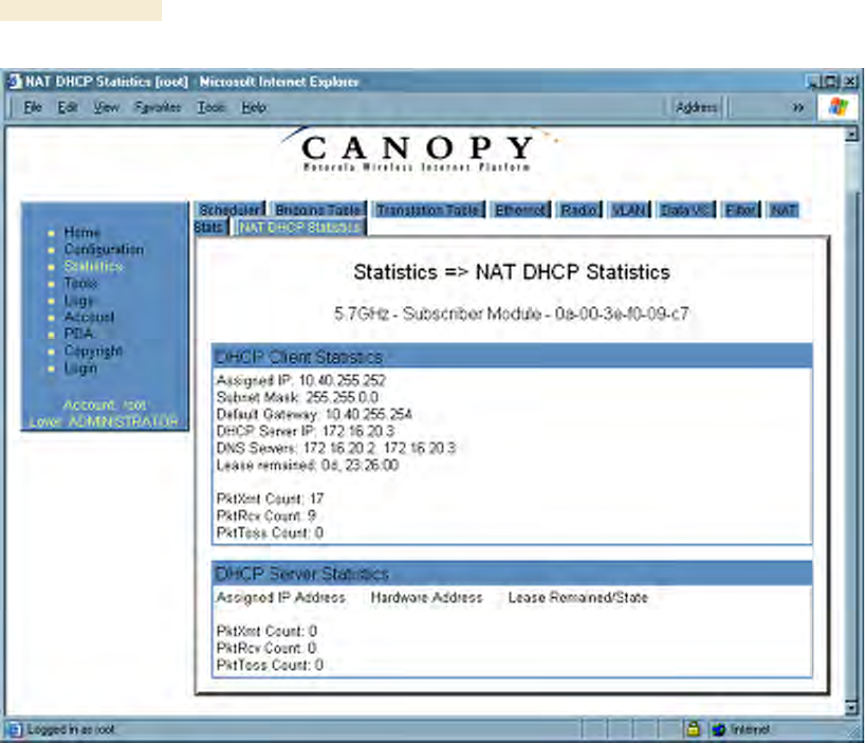Open the Copyright link in sidebar

pyautogui.click(x=93, y=351)
